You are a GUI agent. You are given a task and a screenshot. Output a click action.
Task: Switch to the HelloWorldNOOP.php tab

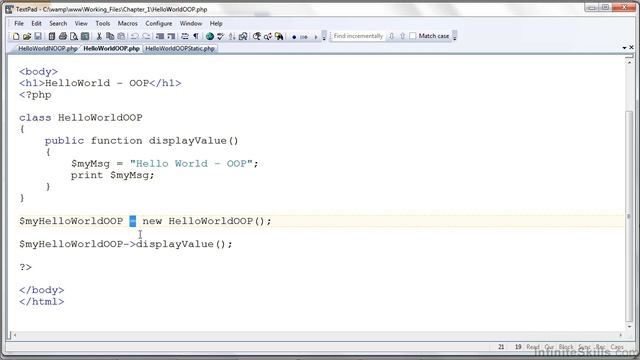coord(47,49)
